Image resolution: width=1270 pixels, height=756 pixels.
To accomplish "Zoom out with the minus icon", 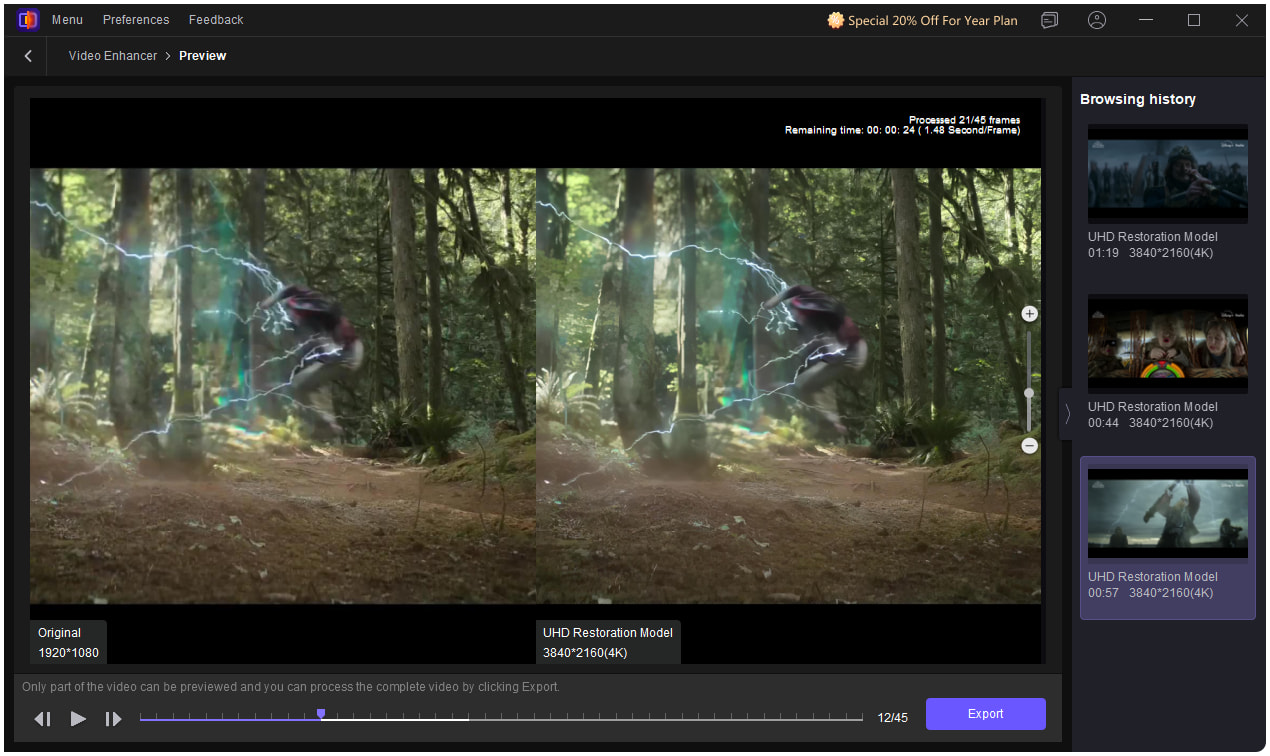I will [x=1029, y=446].
